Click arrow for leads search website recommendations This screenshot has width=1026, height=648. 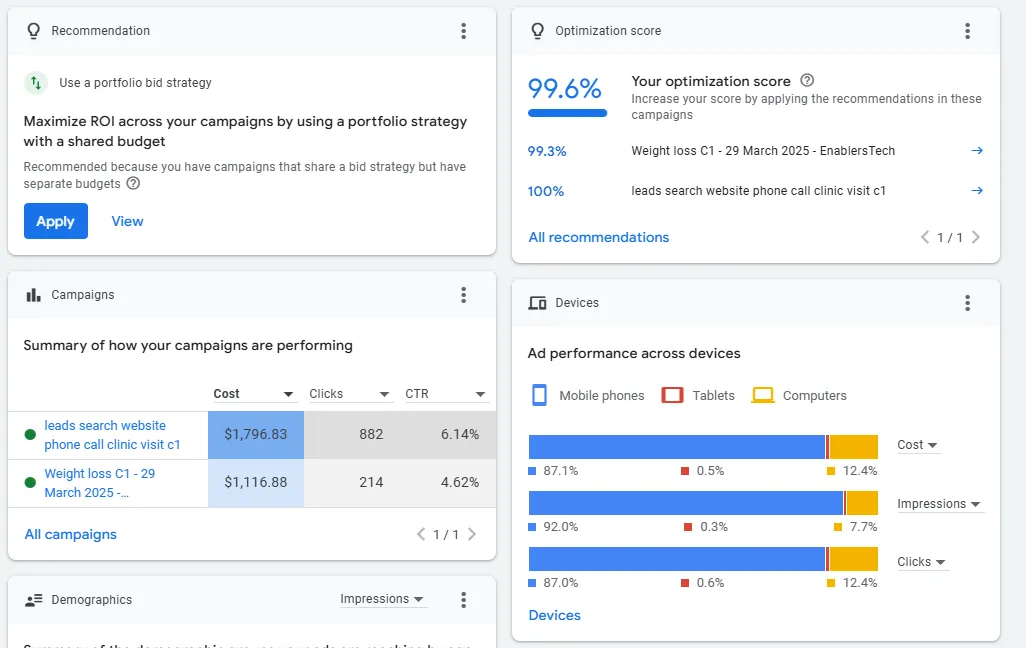coord(977,191)
